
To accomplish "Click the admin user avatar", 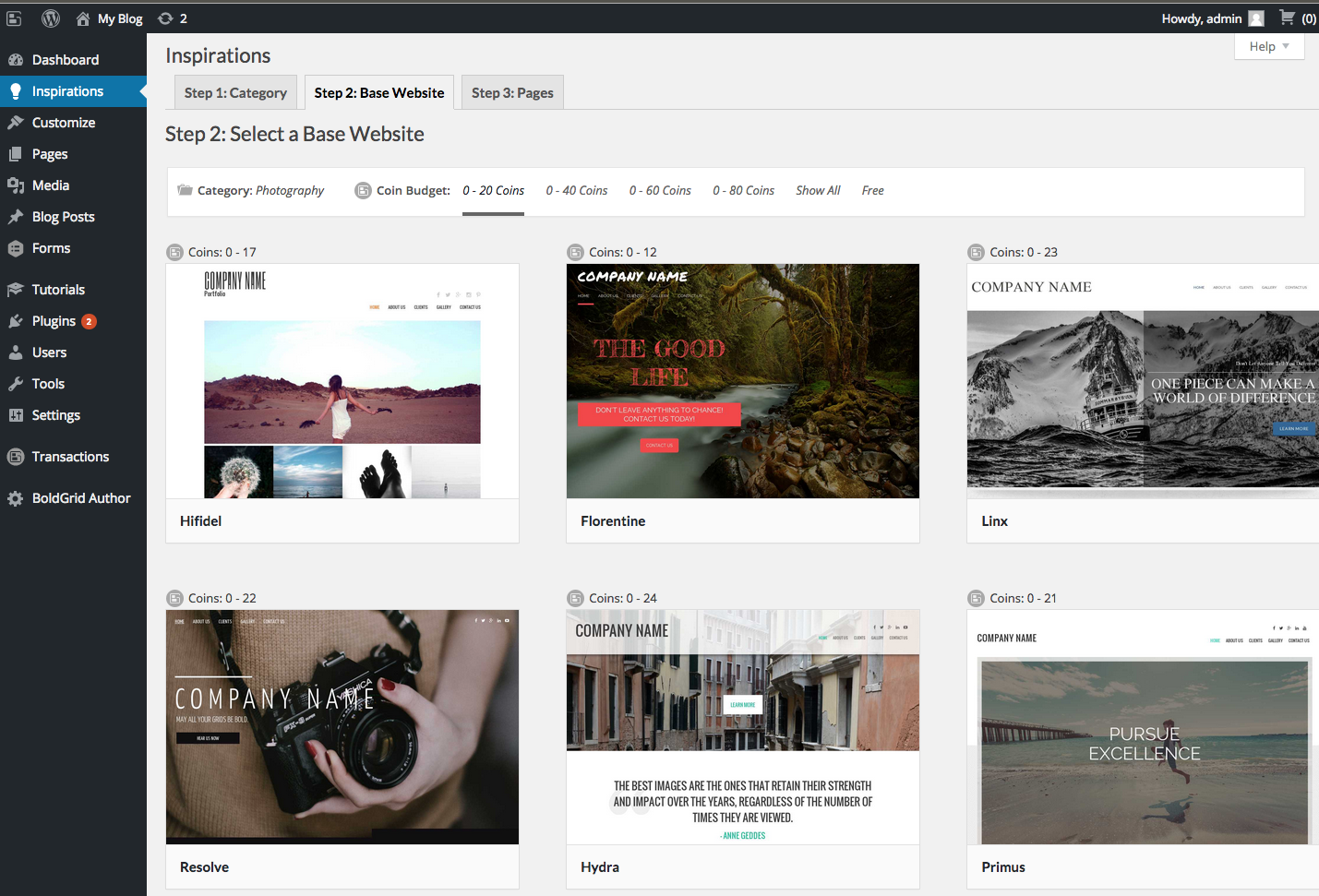I will click(x=1256, y=18).
